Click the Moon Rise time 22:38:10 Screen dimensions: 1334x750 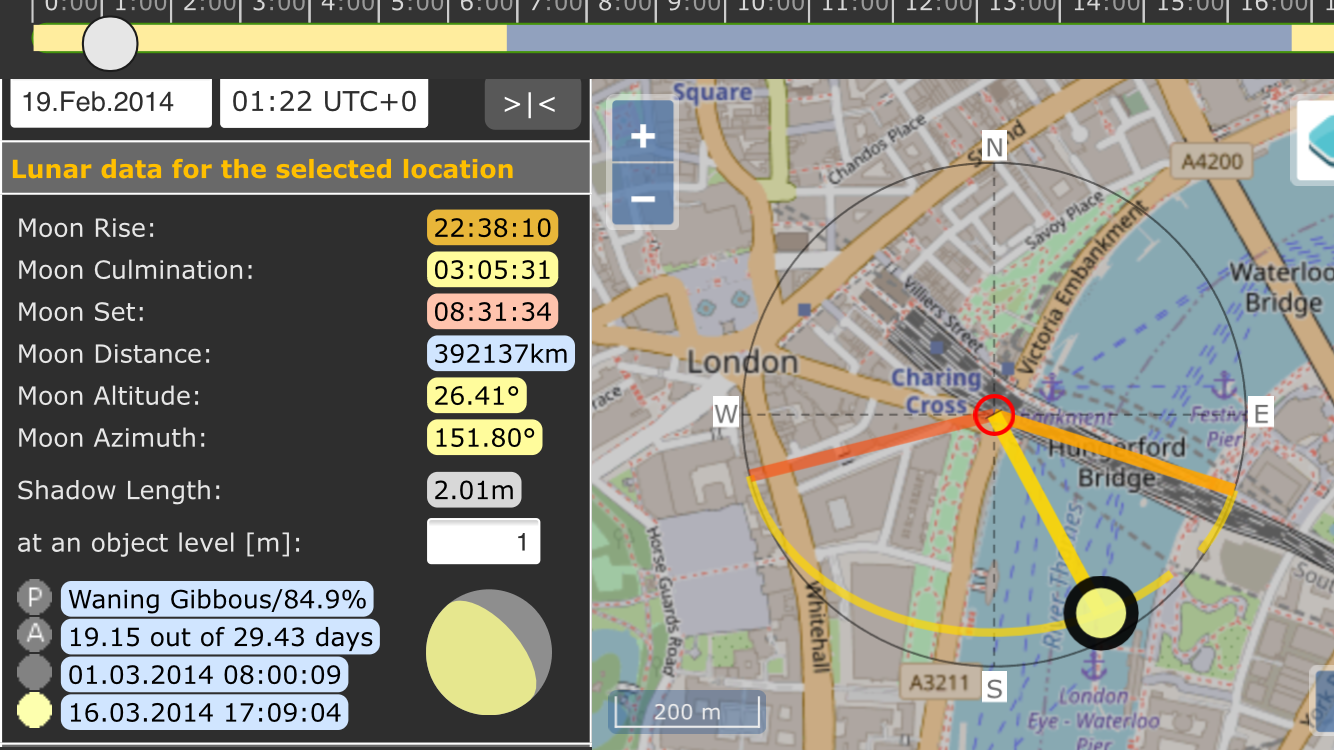(493, 228)
